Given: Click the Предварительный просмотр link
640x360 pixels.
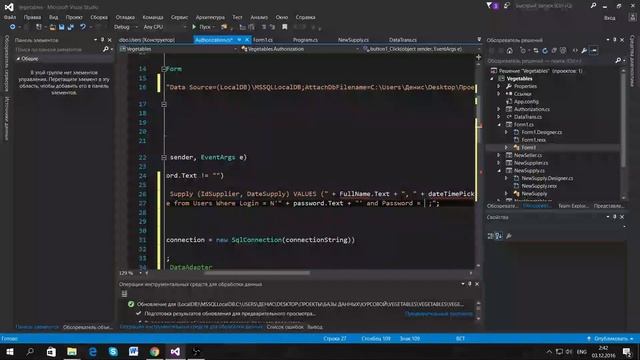Looking at the screenshot, I should [x=439, y=314].
